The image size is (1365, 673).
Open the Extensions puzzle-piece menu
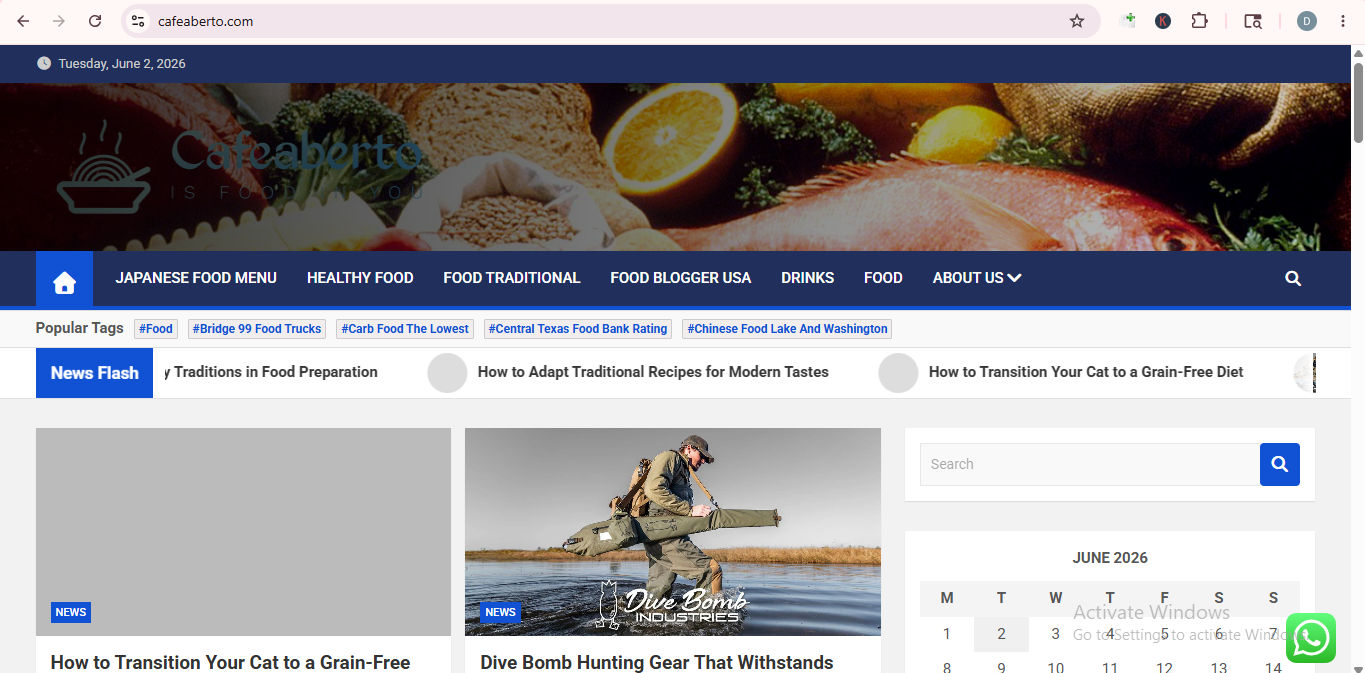coord(1199,21)
